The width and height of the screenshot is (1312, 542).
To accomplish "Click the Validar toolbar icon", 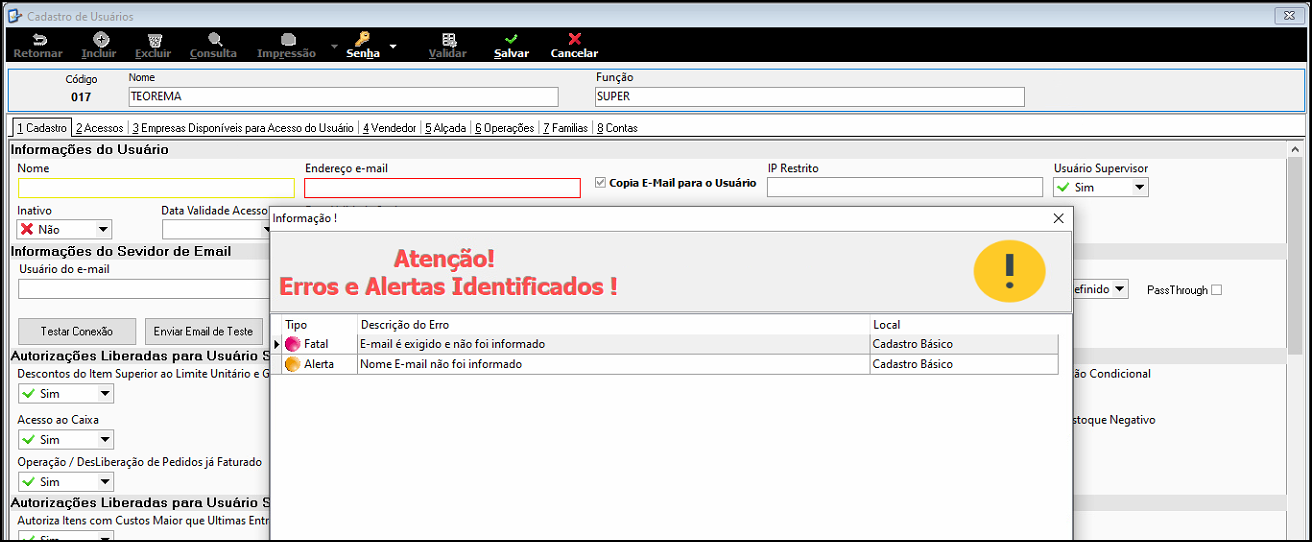I will [x=448, y=39].
